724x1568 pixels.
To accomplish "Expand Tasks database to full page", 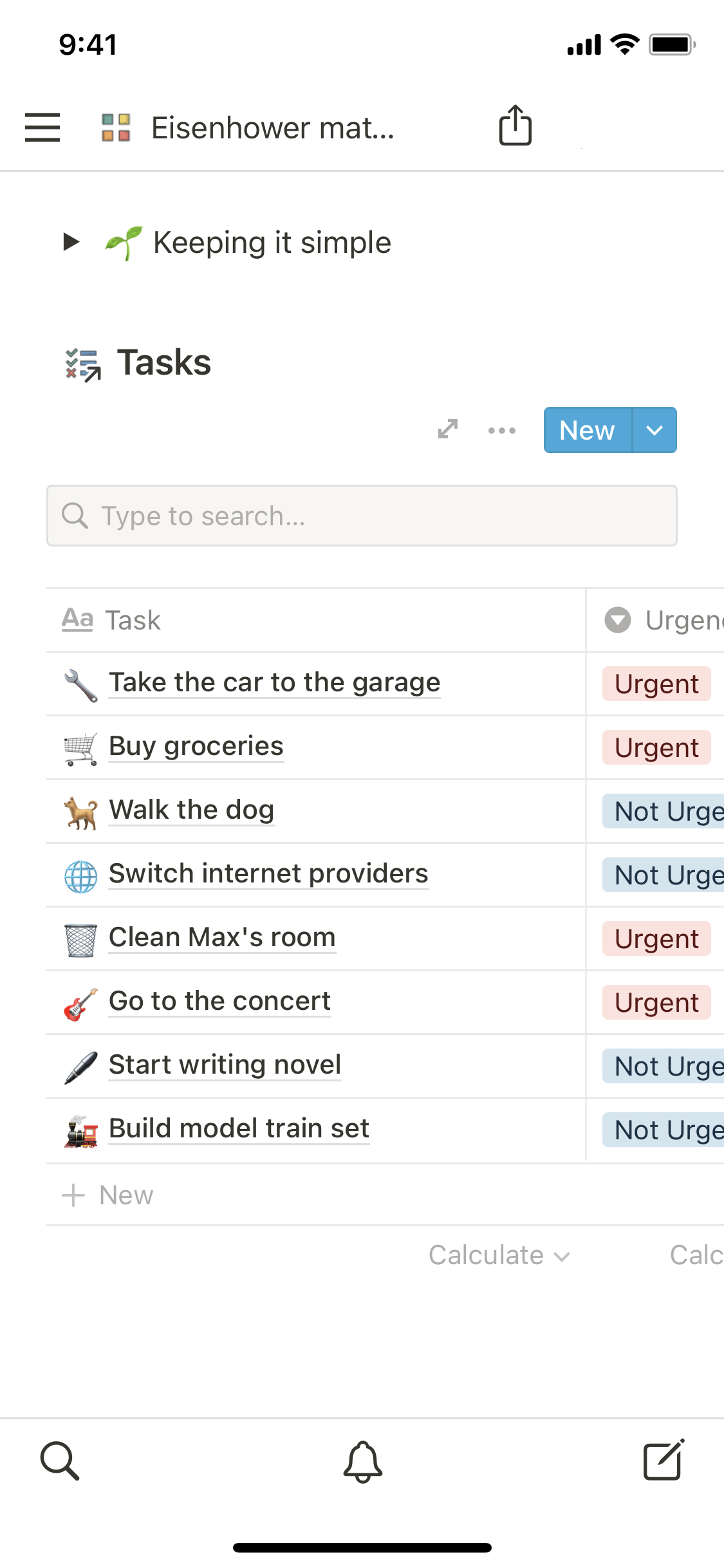I will [x=448, y=429].
